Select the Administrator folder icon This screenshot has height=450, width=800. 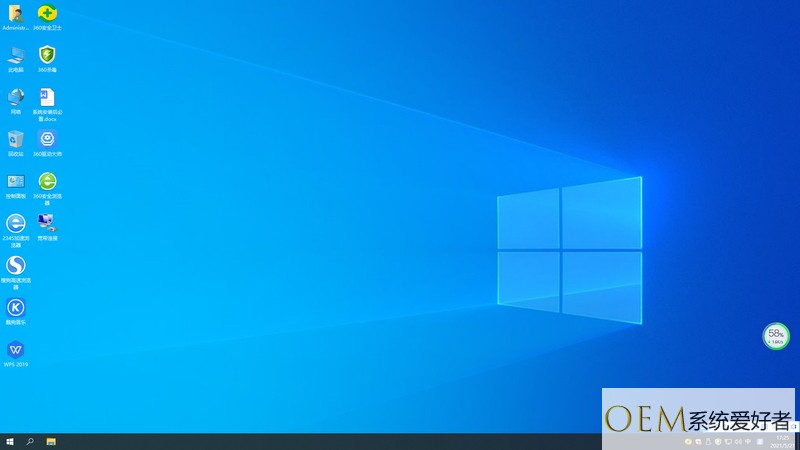click(16, 17)
